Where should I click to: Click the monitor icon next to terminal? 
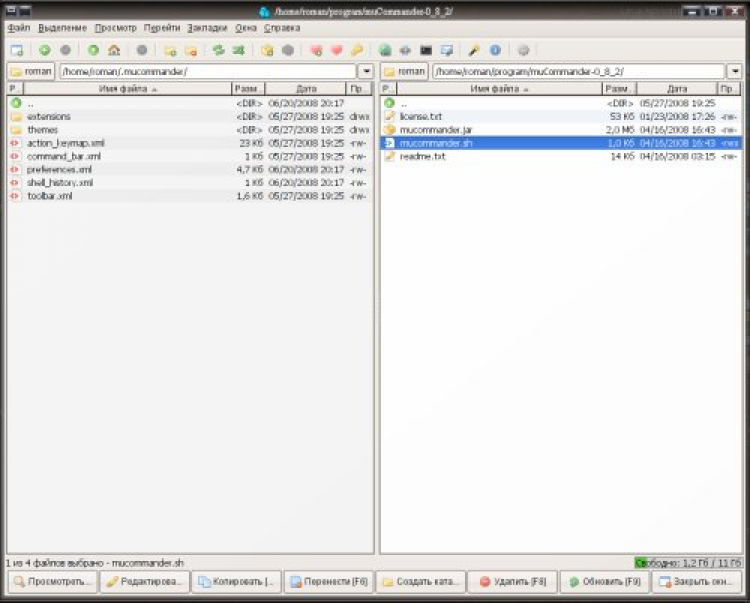447,50
